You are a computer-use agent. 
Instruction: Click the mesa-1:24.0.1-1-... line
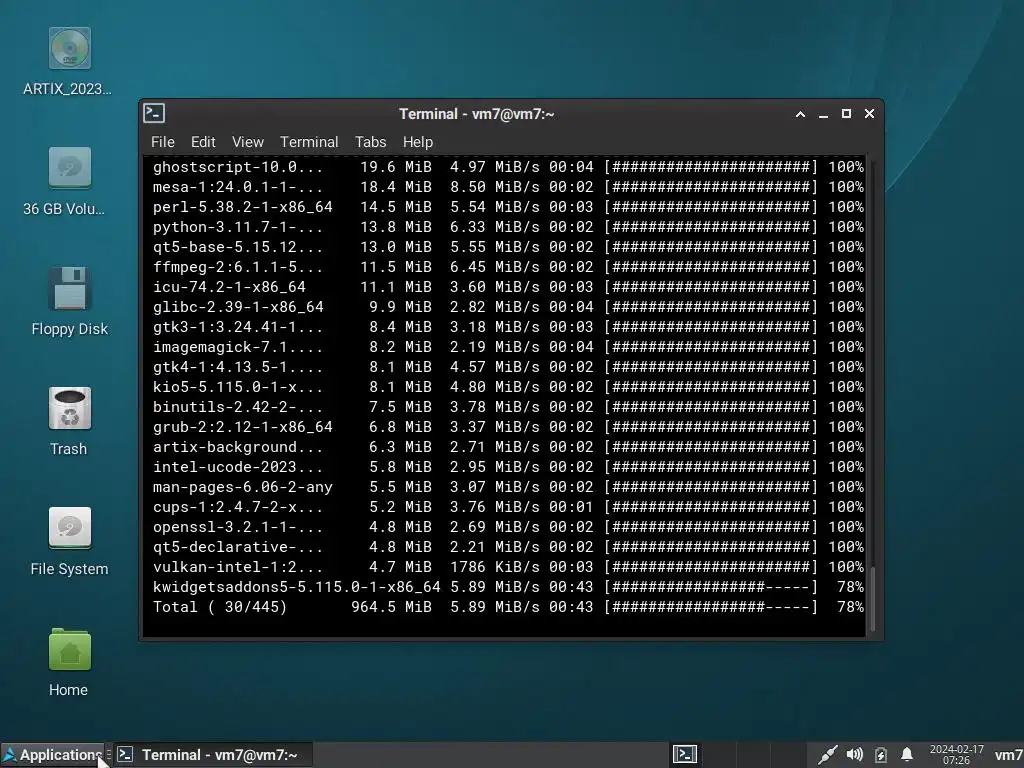click(508, 187)
